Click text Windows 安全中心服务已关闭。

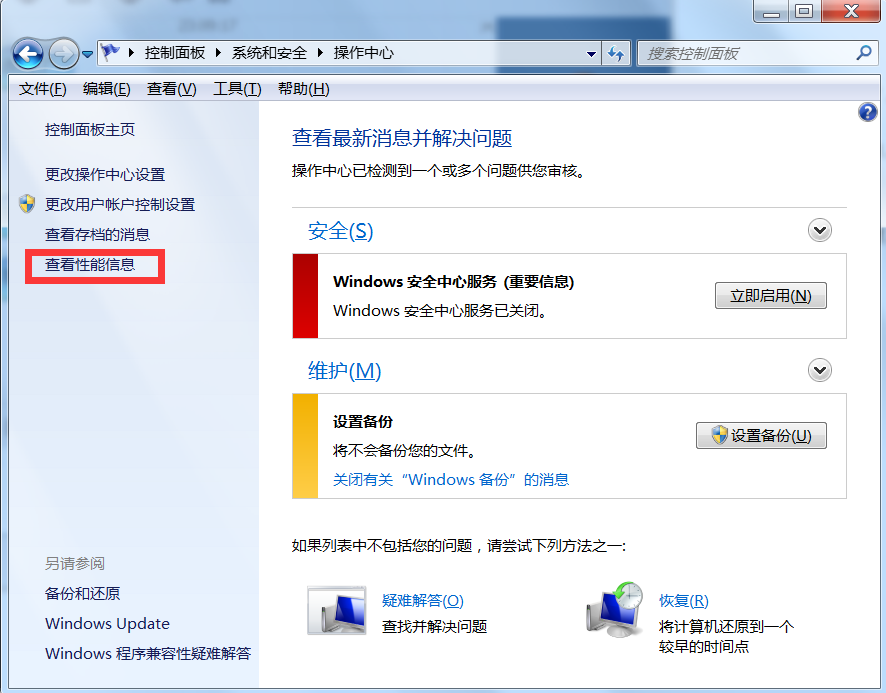click(x=441, y=311)
